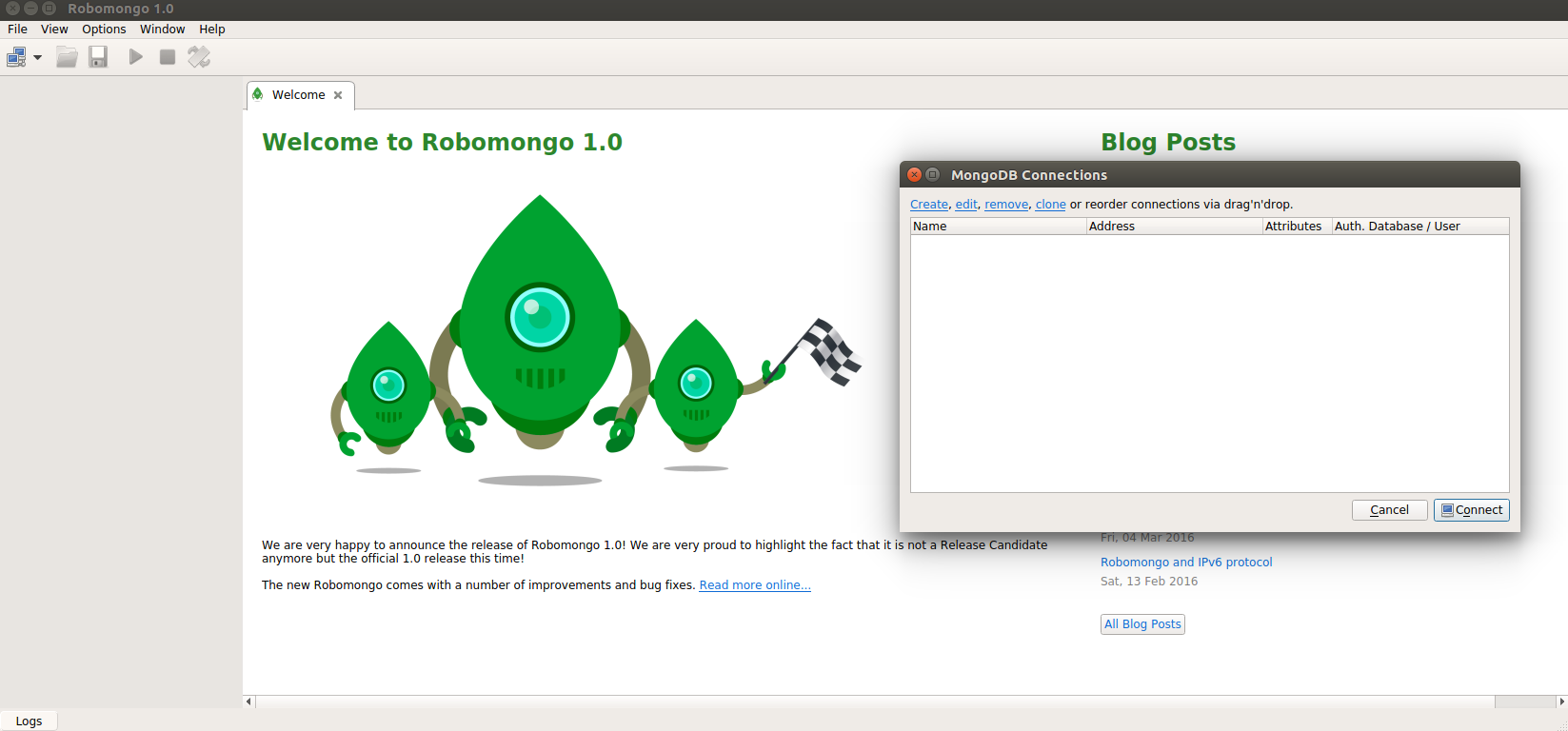
Task: Click the horizontal scrollbar right arrow
Action: [1561, 701]
